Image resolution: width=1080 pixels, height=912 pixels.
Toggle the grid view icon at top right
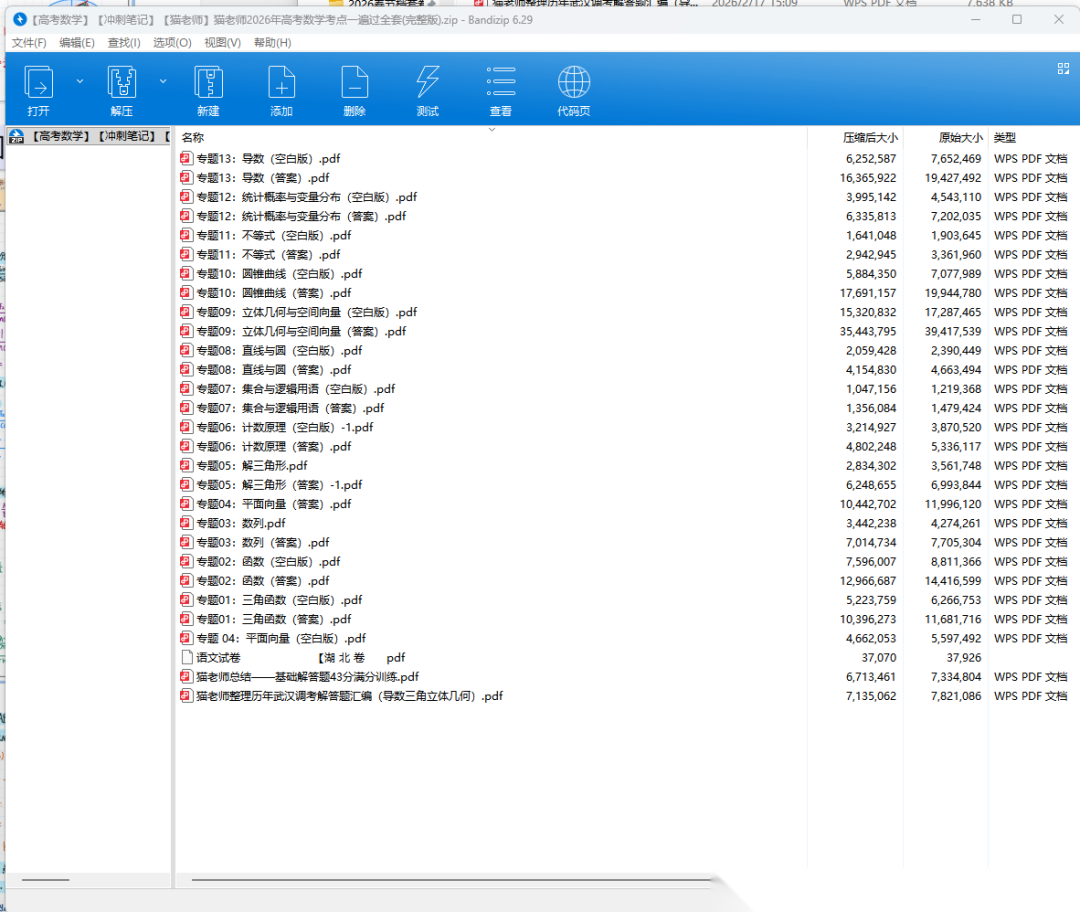(1063, 68)
